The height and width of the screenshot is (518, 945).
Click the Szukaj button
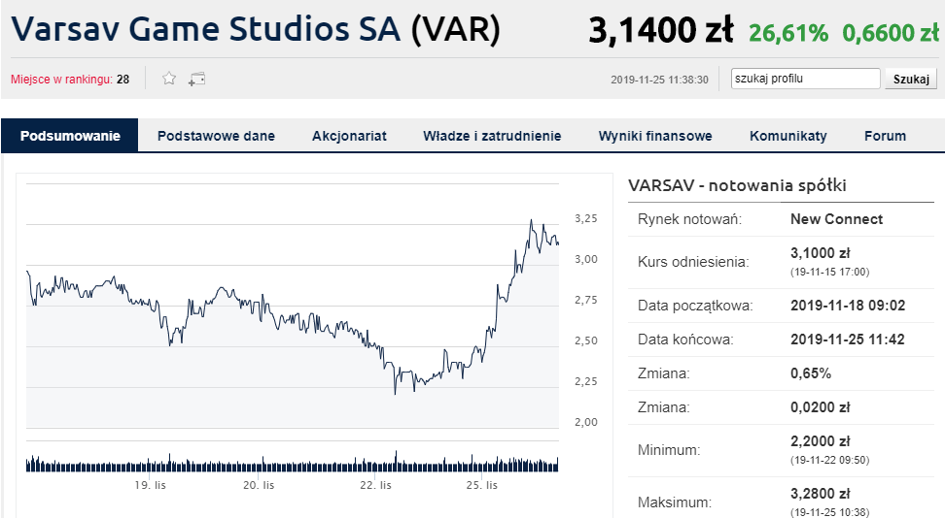(x=911, y=79)
